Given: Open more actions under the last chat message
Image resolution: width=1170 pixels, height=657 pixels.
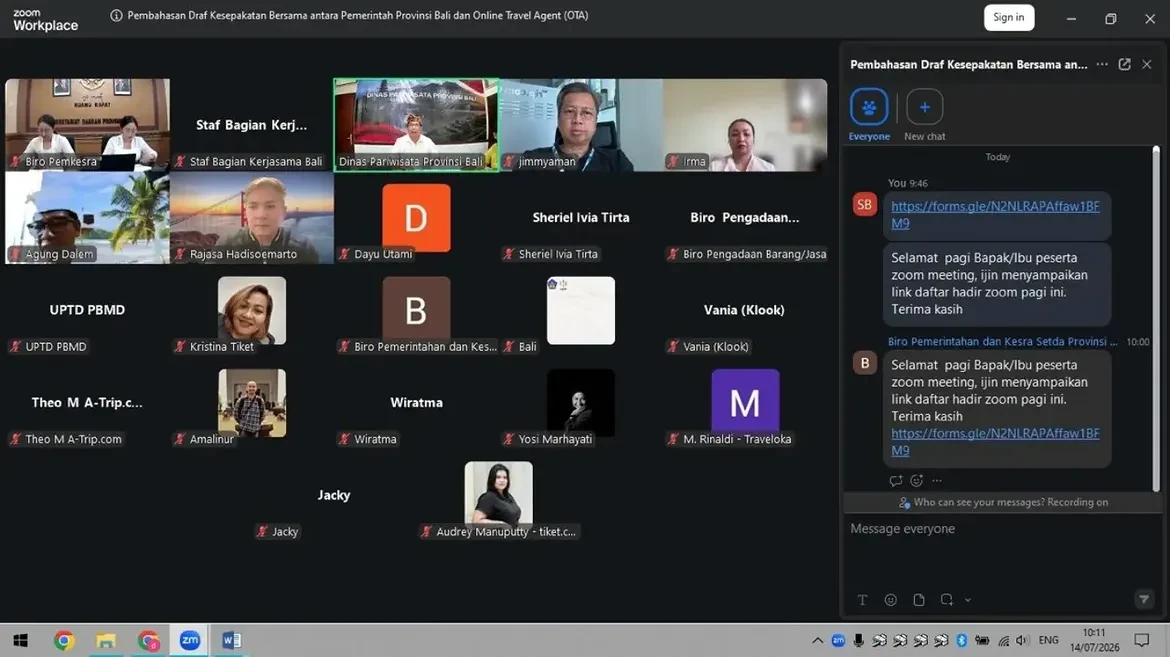Looking at the screenshot, I should tap(937, 481).
